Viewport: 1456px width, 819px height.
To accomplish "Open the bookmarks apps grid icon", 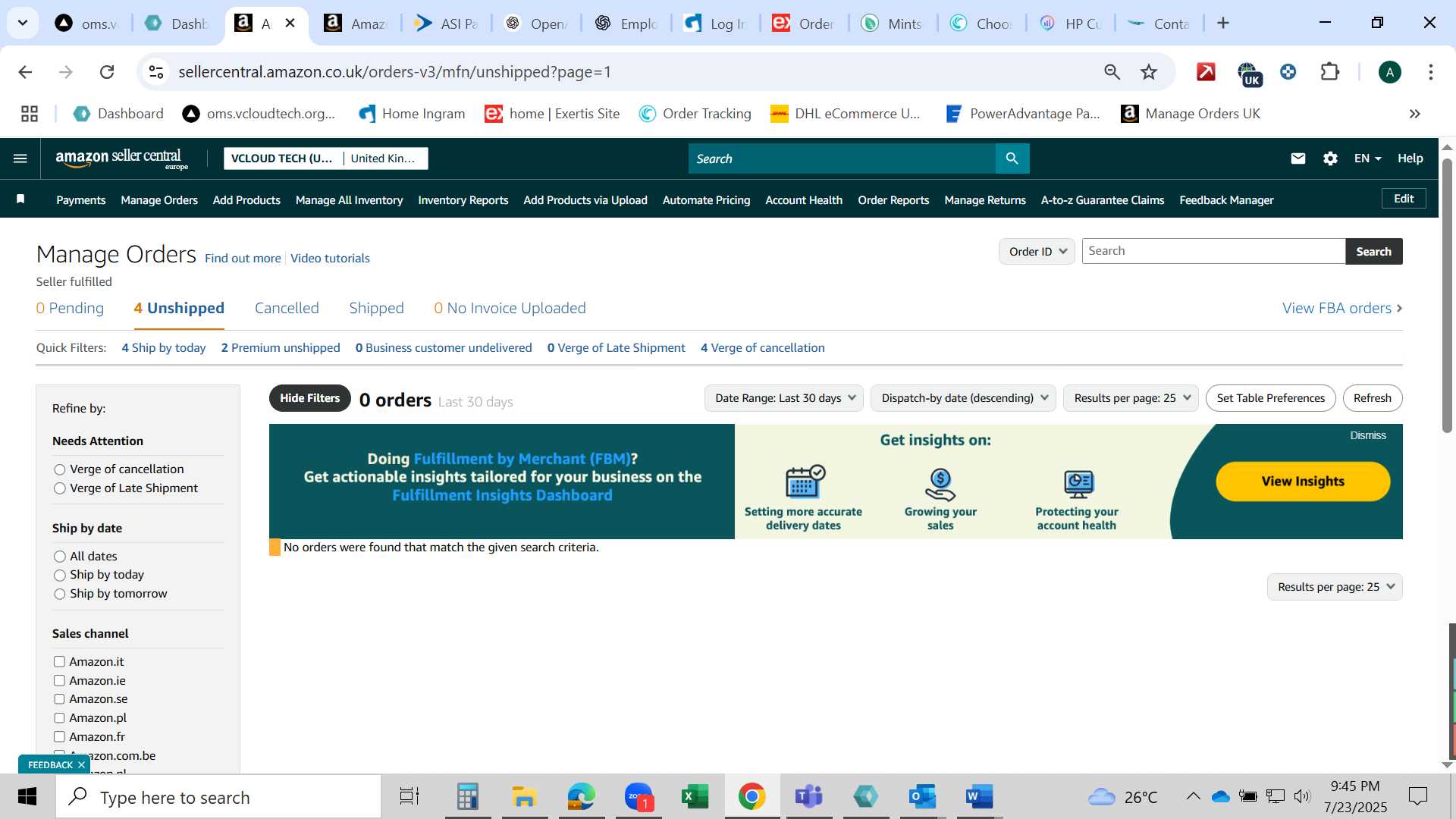I will click(x=30, y=114).
